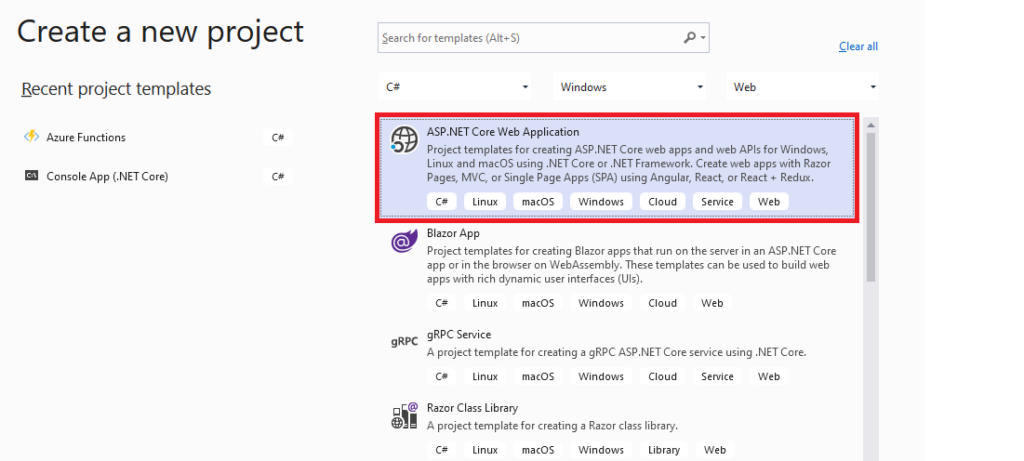Click the ASP.NET Core Web Application globe icon

404,140
